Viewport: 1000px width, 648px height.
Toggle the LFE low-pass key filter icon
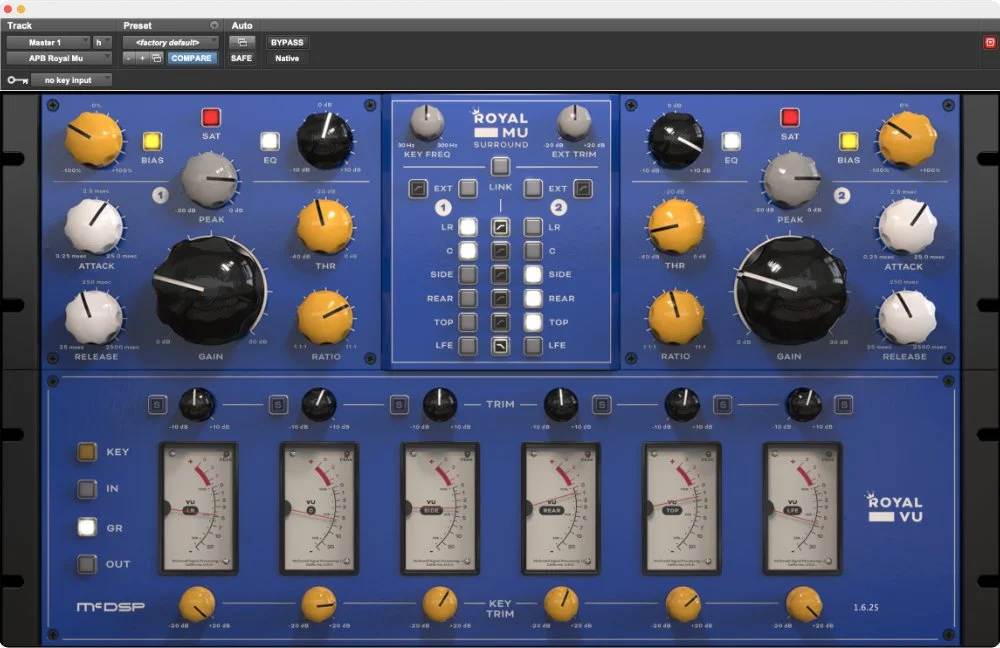tap(500, 345)
